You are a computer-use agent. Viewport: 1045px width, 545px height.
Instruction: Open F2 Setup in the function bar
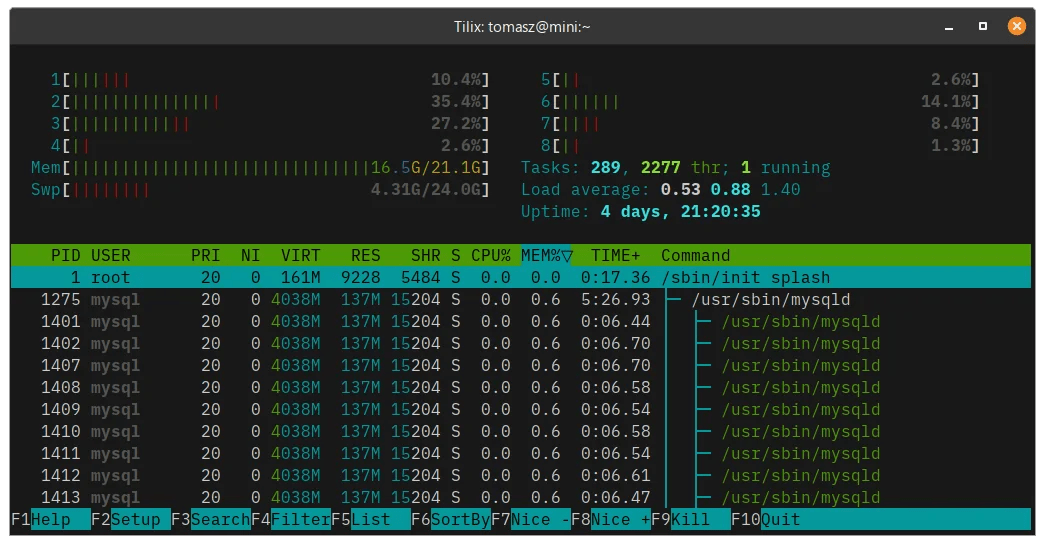(131, 520)
